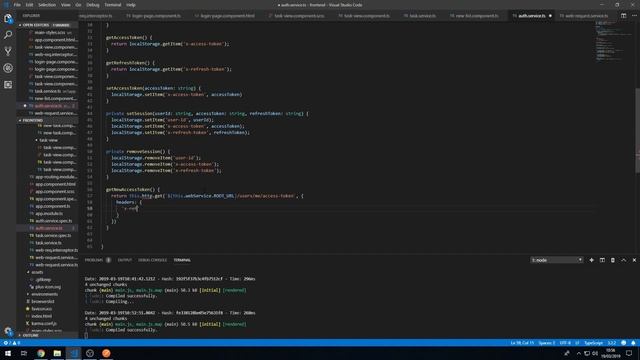Split the terminal panel
640x360 pixels.
click(602, 260)
